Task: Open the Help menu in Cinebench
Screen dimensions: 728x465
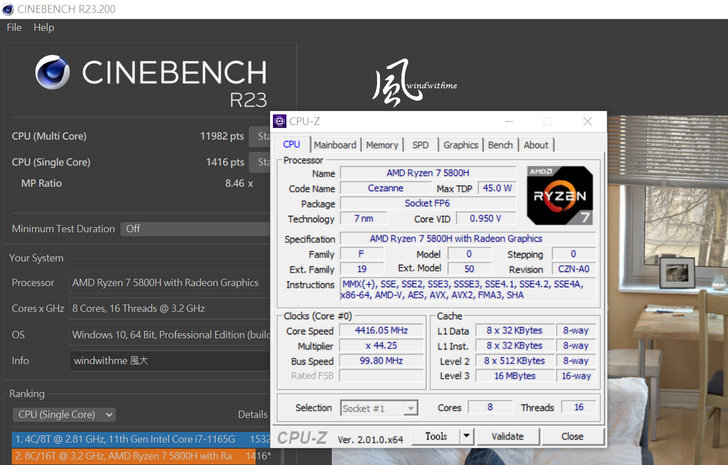Action: [44, 27]
